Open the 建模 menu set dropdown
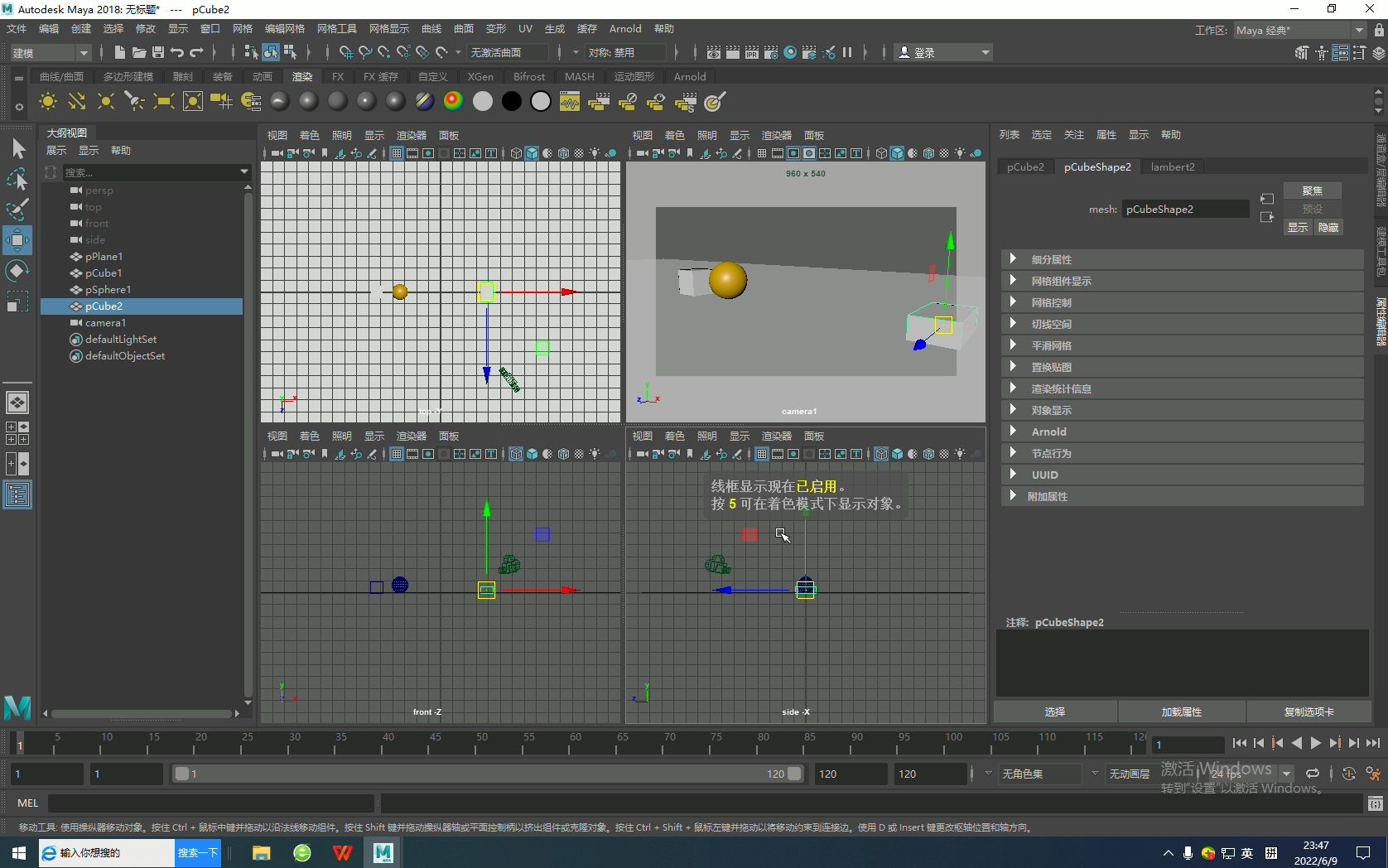Viewport: 1388px width, 868px height. (50, 52)
